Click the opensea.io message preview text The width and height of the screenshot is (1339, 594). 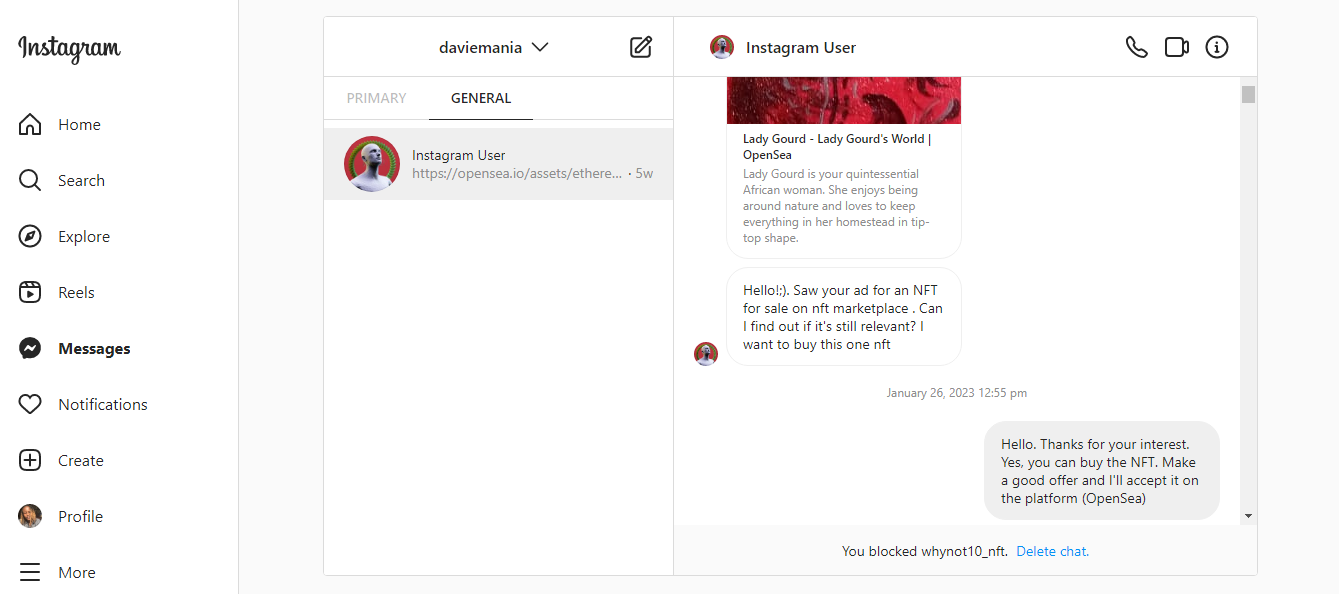tap(517, 173)
